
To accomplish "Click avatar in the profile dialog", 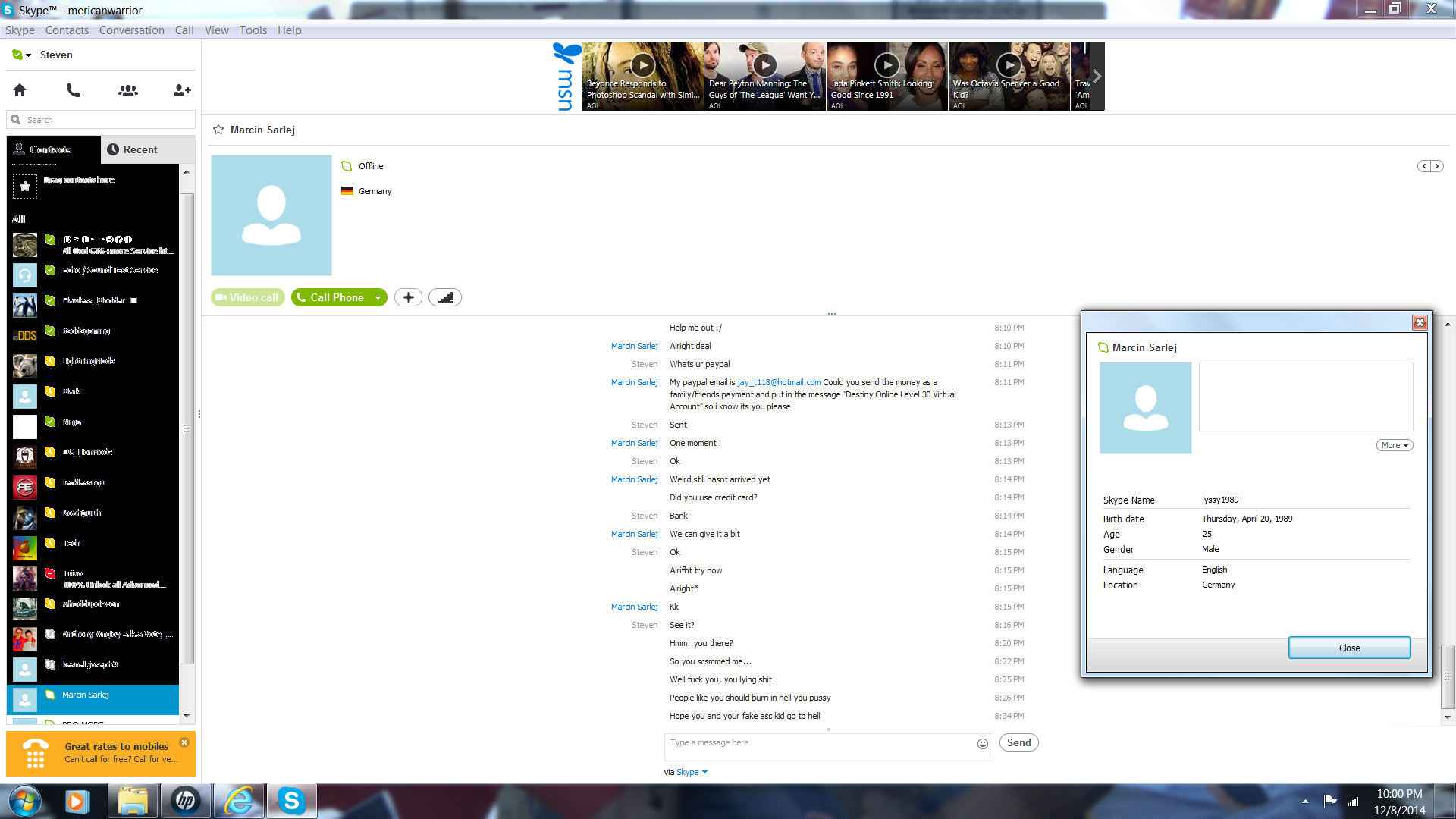I will tap(1146, 408).
